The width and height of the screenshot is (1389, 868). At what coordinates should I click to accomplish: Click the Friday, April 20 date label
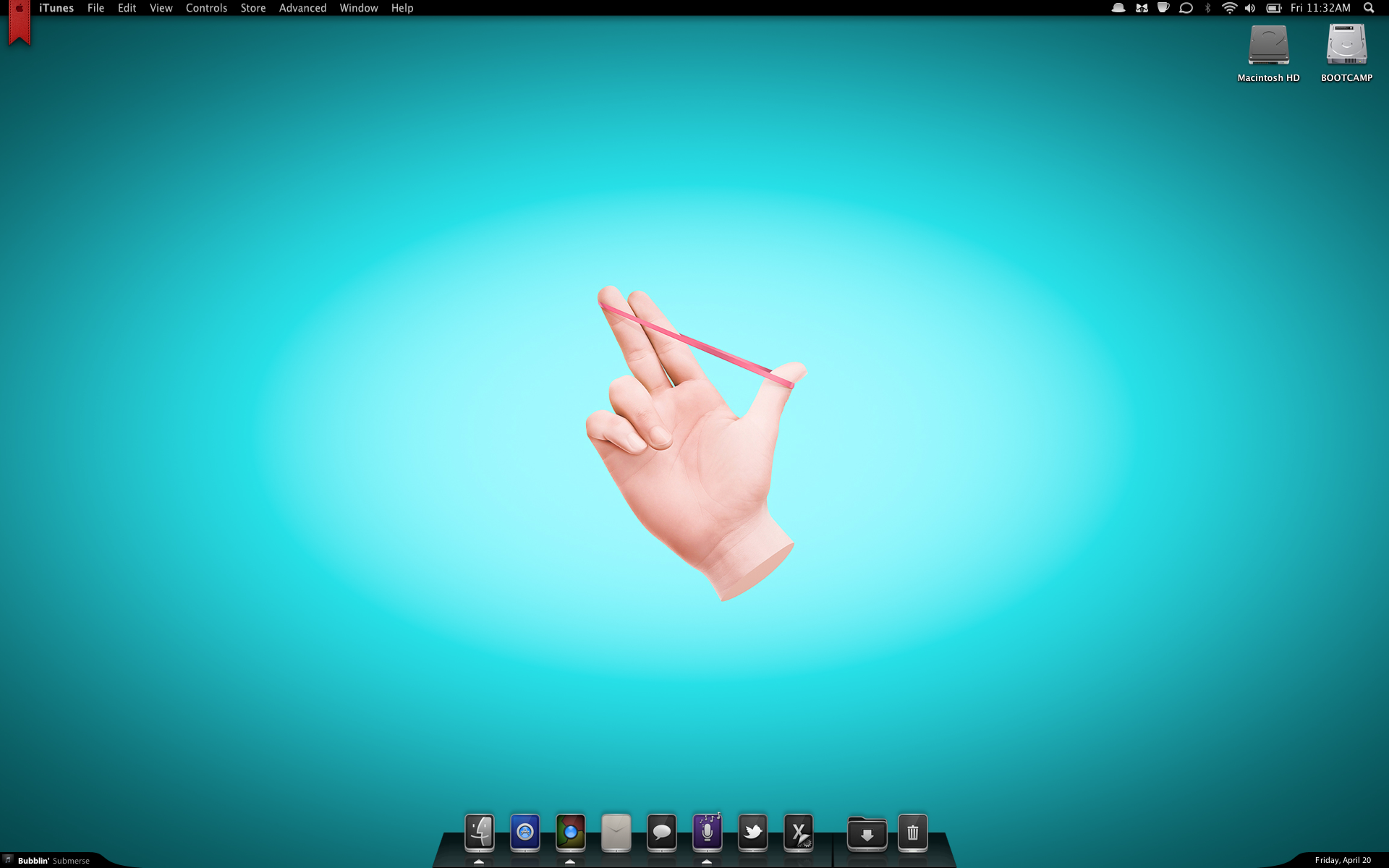pyautogui.click(x=1343, y=860)
